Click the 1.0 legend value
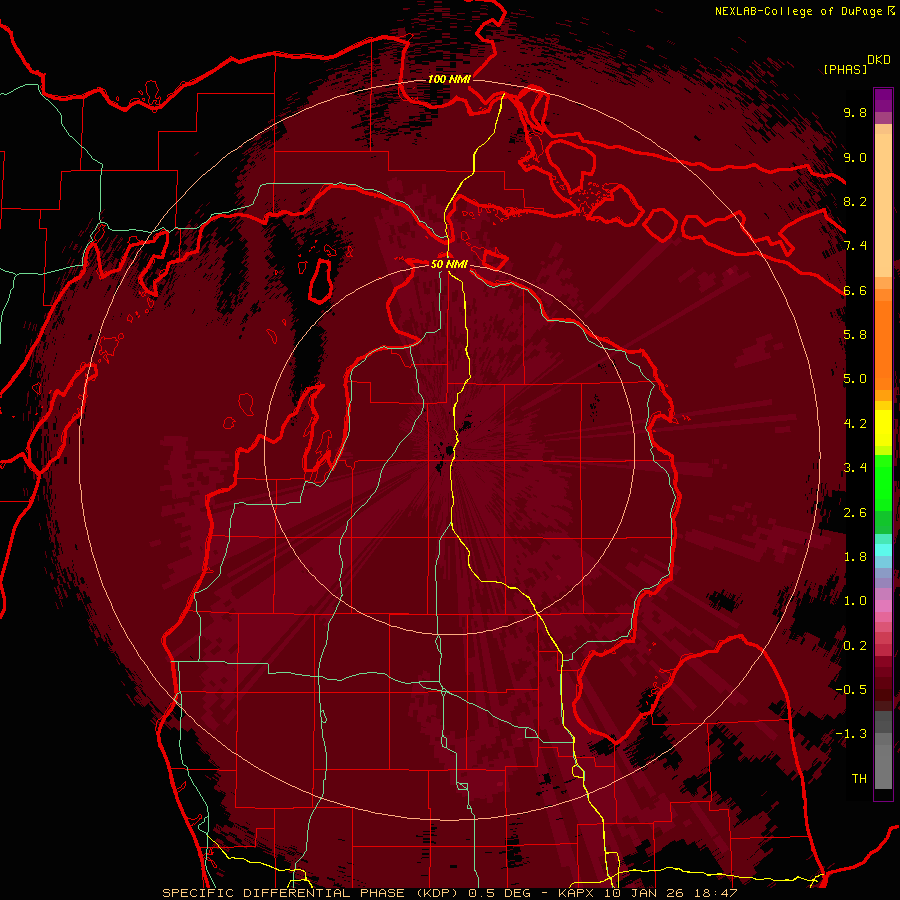 click(x=855, y=601)
